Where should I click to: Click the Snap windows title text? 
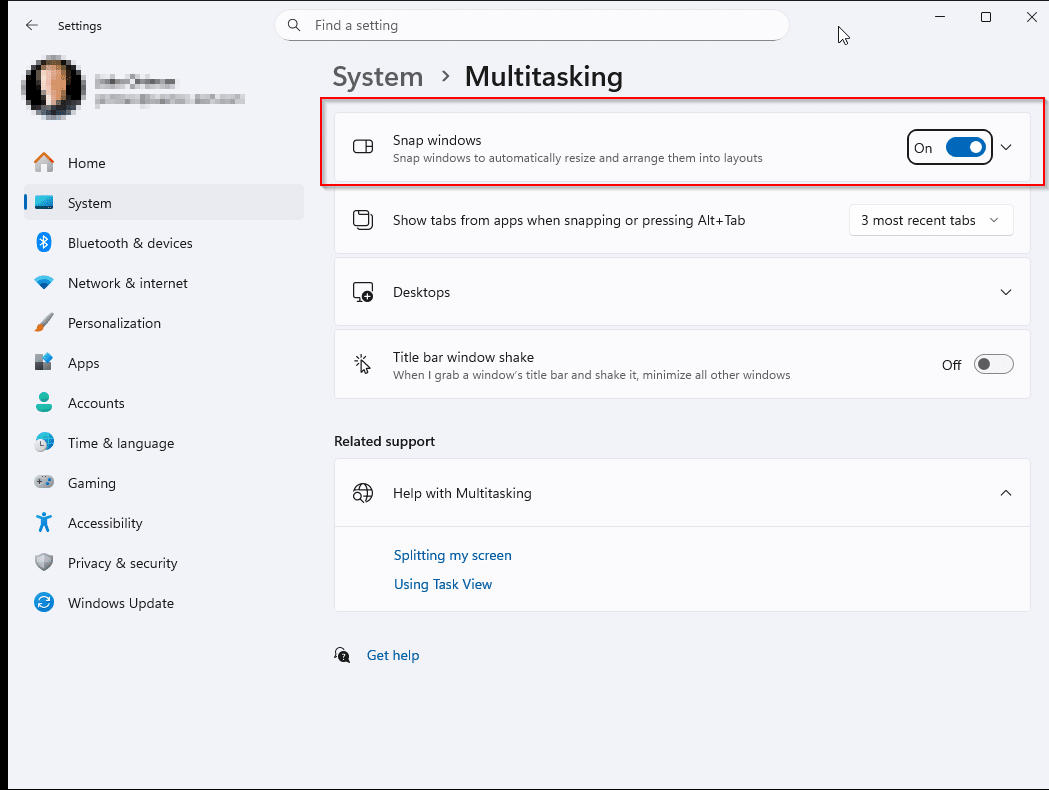pos(437,140)
